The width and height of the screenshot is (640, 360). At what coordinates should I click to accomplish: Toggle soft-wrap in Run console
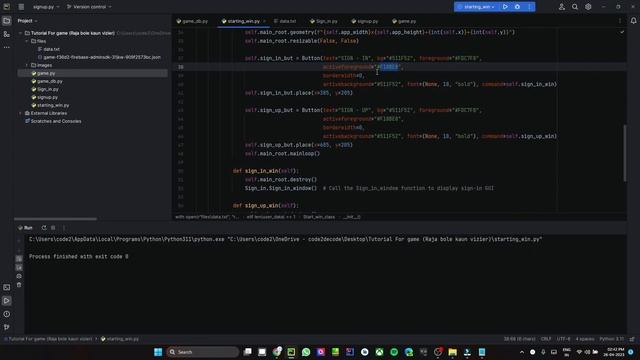click(19, 259)
